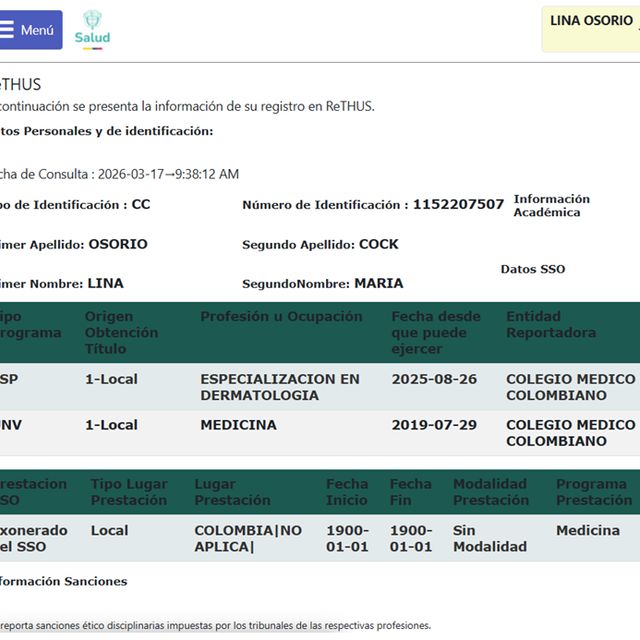The height and width of the screenshot is (640, 640).
Task: Select the Información Académica section
Action: click(551, 205)
